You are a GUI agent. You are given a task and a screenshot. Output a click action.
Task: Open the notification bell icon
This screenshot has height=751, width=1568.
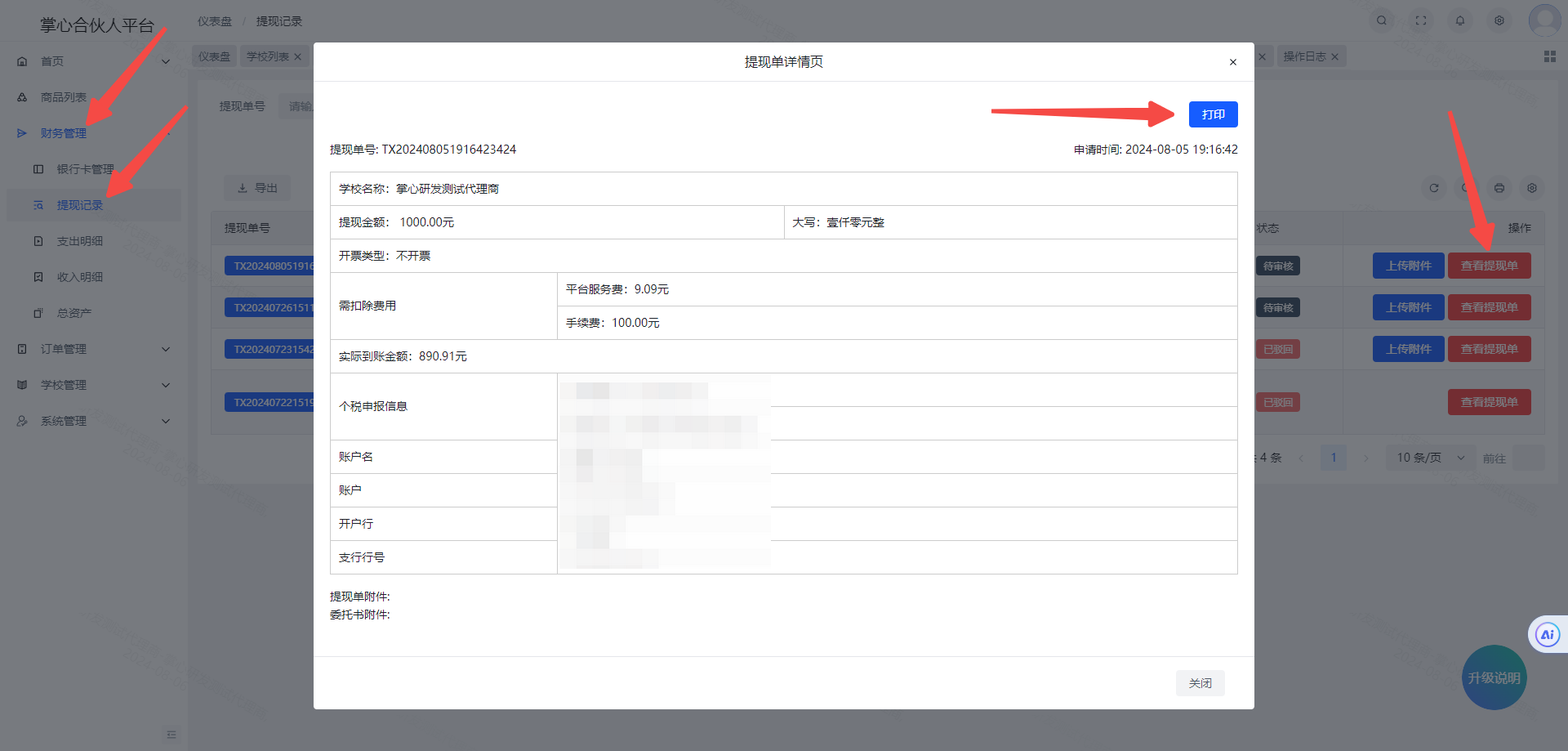1459,20
